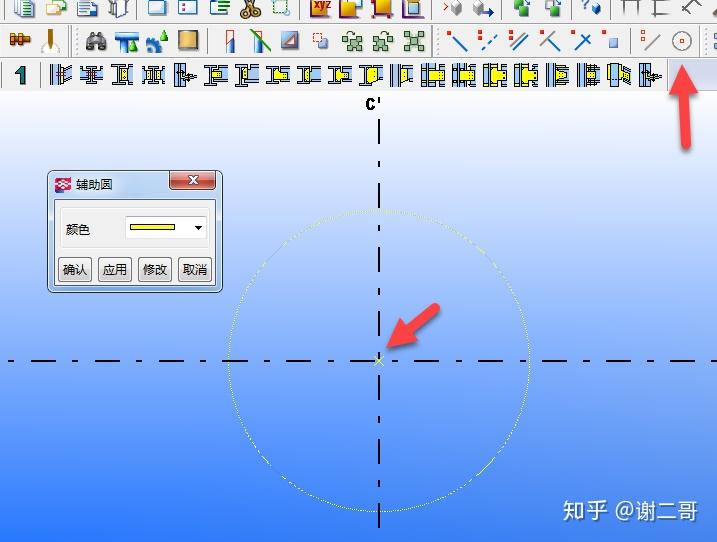Select the create bolts tool
The width and height of the screenshot is (717, 542).
coord(20,40)
